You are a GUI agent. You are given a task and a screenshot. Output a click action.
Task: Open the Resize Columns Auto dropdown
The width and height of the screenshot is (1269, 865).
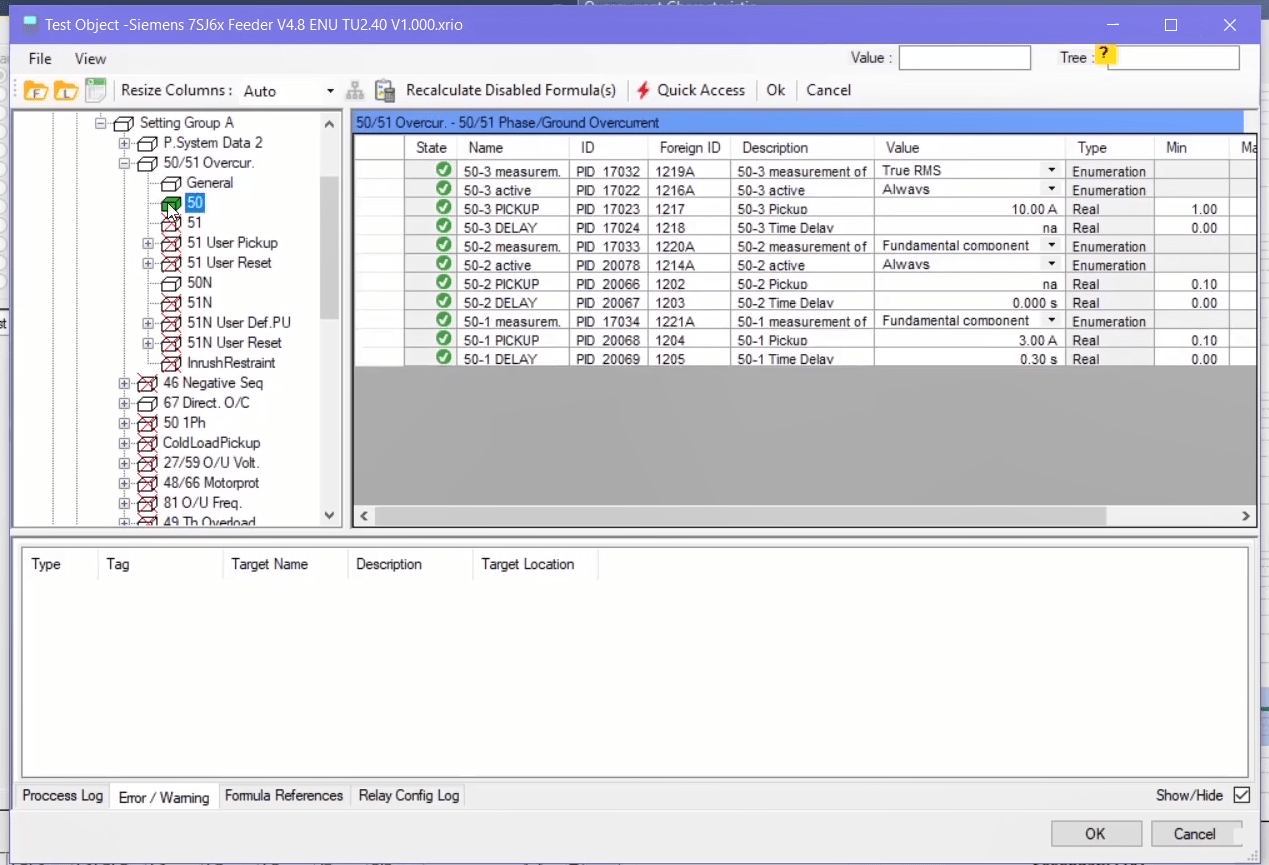tap(330, 91)
